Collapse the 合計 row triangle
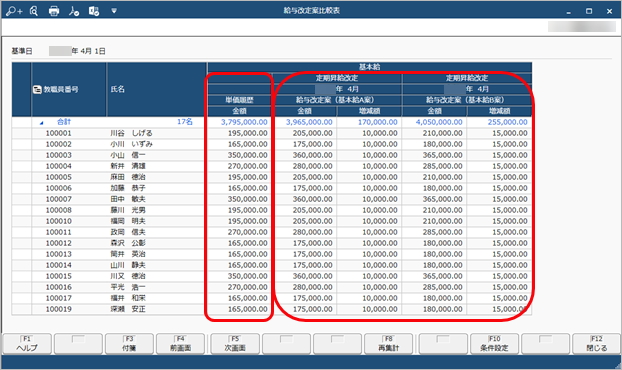 (41, 123)
